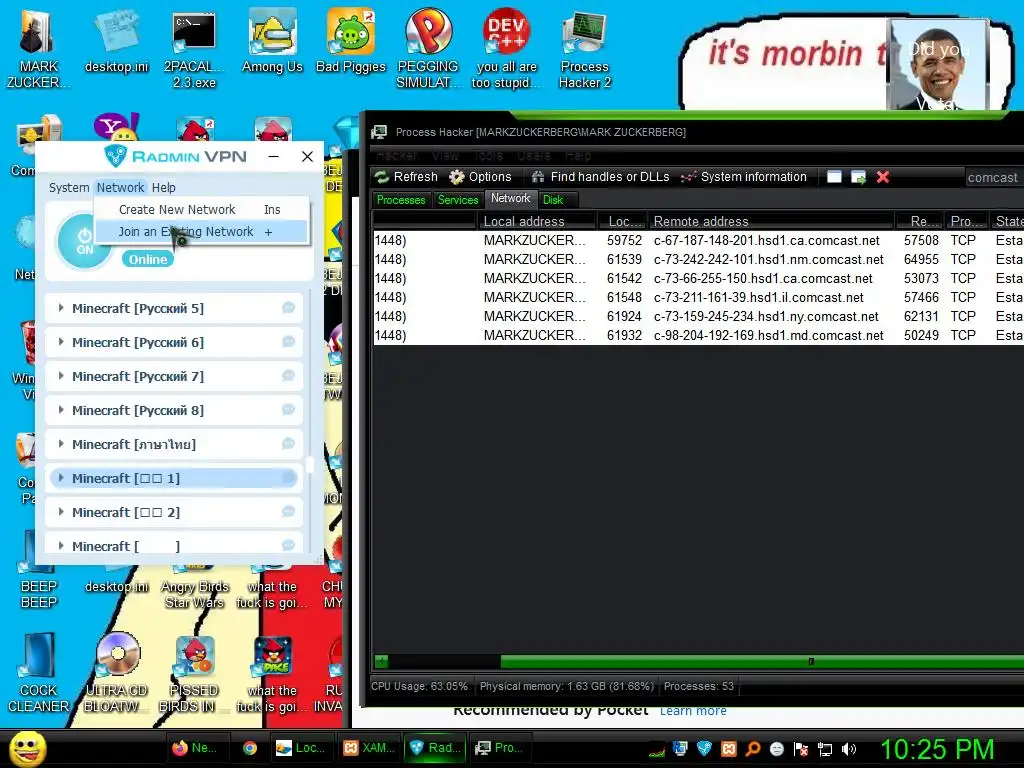Expand the Minecraft [□□ 1] network

click(x=61, y=477)
